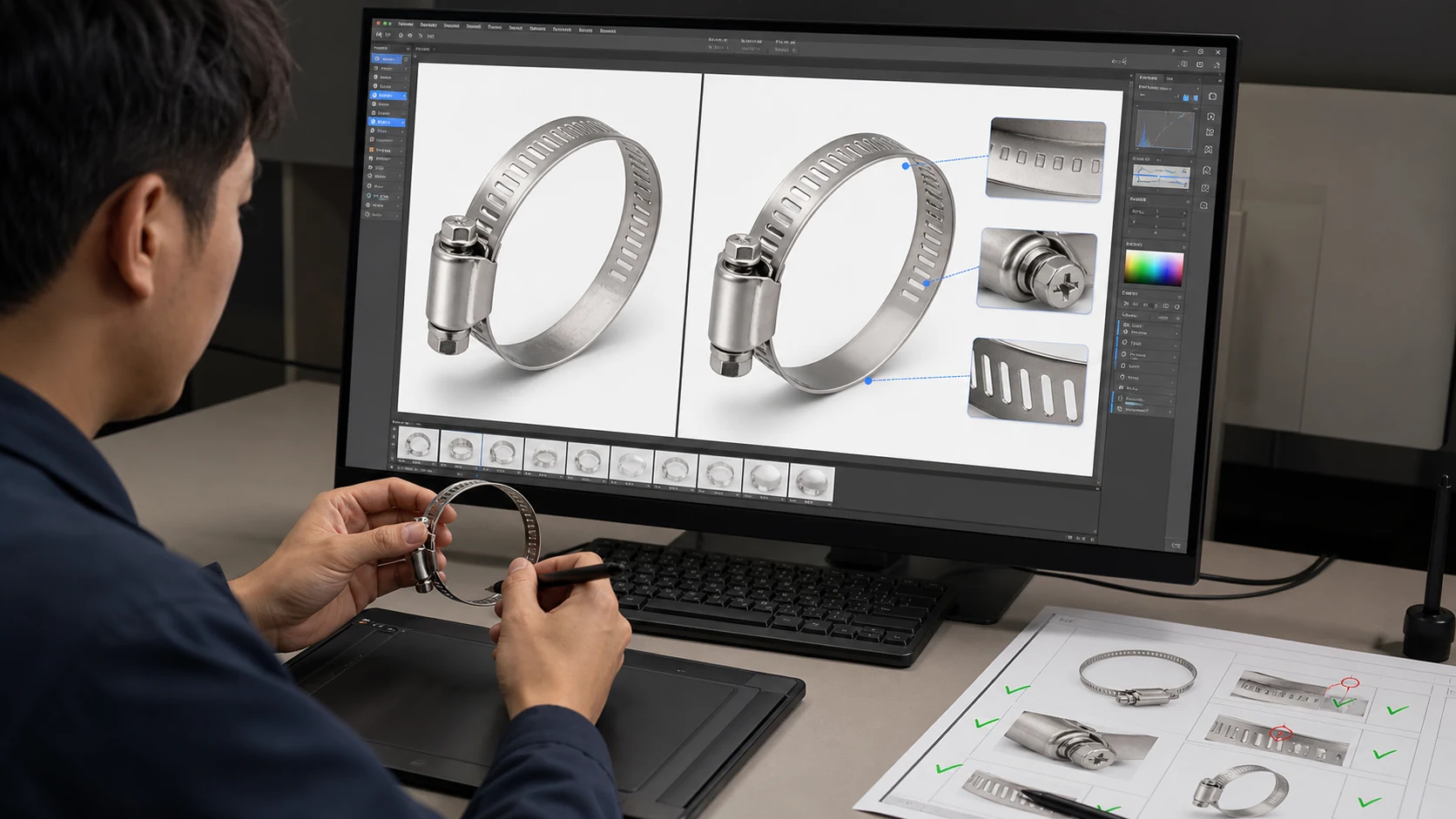Click the first toolbar icon below the menu bar
1456x819 pixels.
pyautogui.click(x=379, y=35)
